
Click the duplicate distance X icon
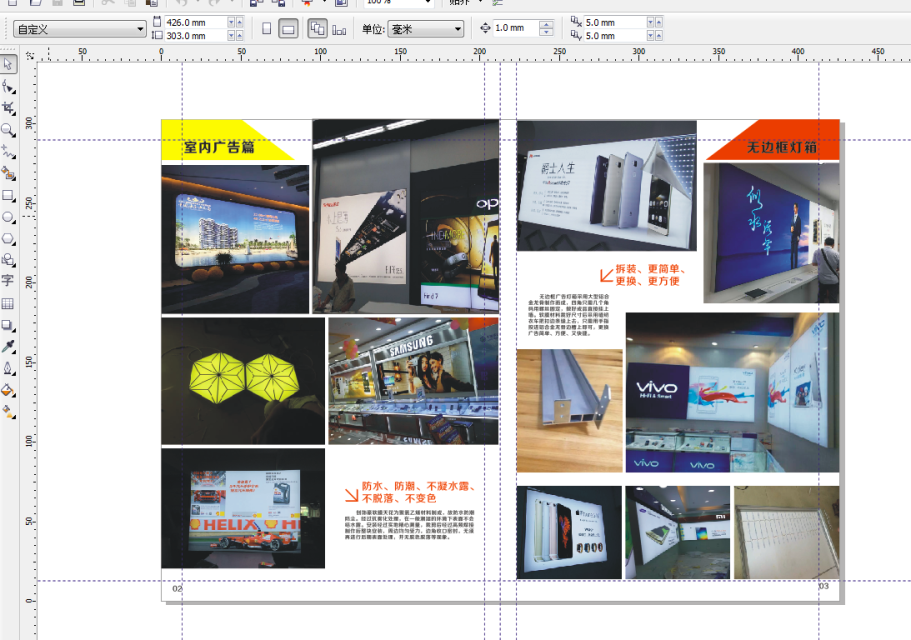[x=576, y=22]
